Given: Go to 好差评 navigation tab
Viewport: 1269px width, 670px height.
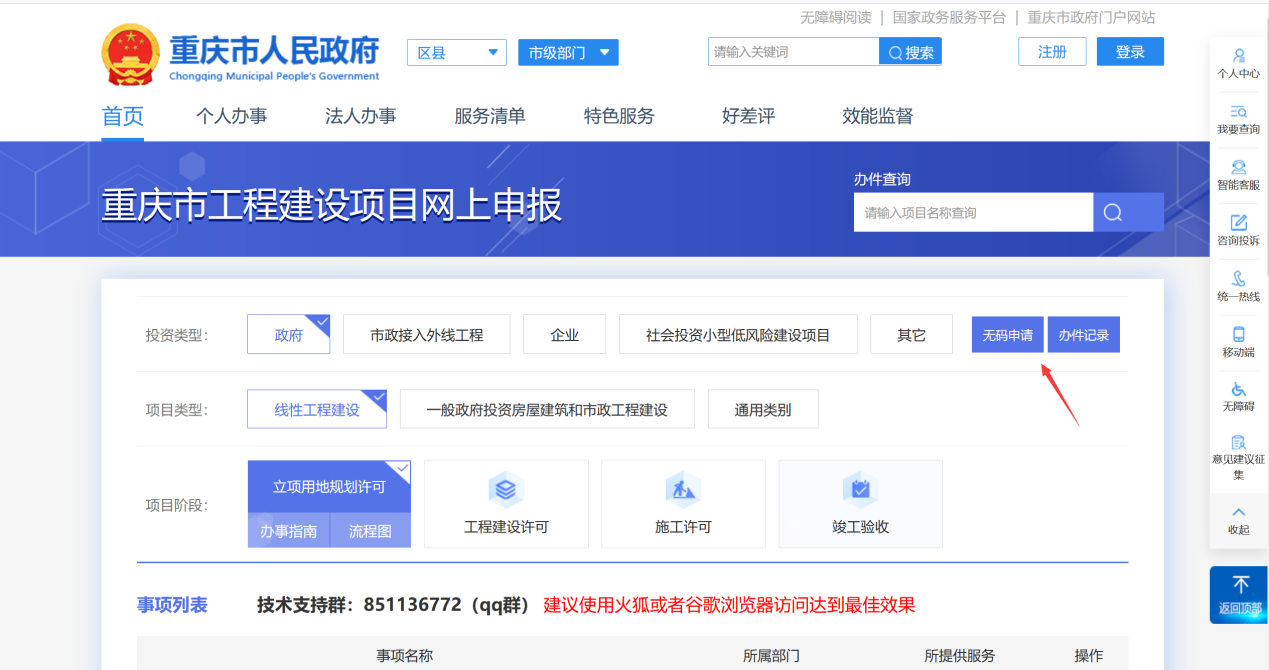Looking at the screenshot, I should tap(749, 116).
